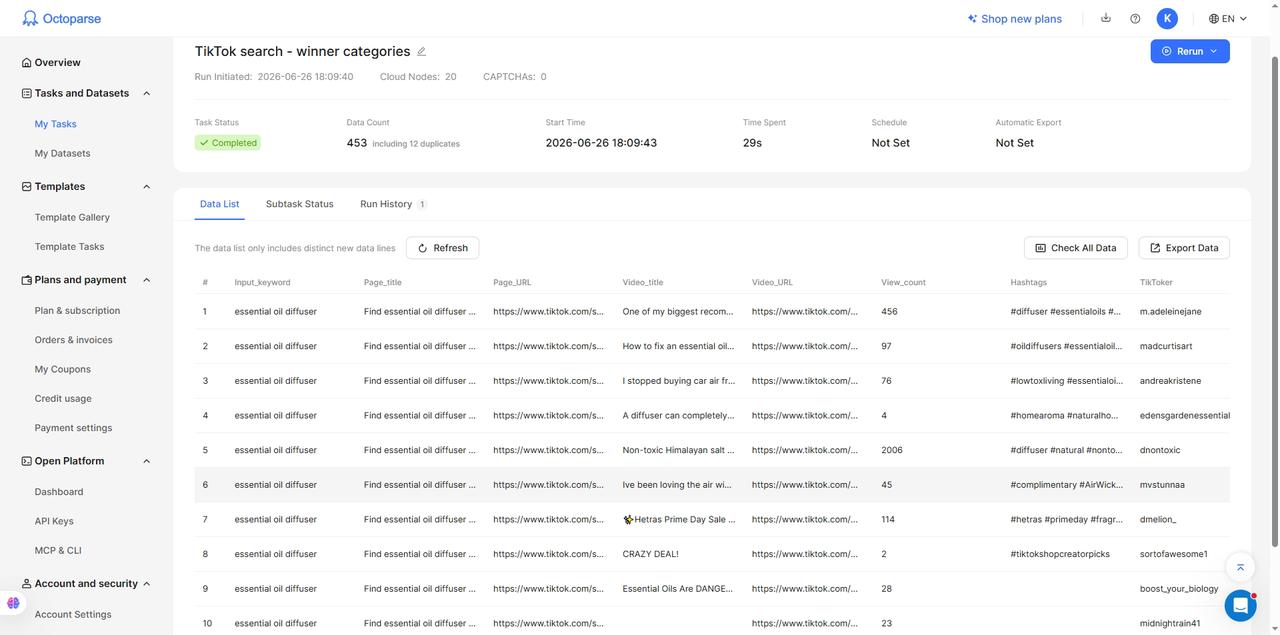Open Credit usage

click(x=63, y=398)
